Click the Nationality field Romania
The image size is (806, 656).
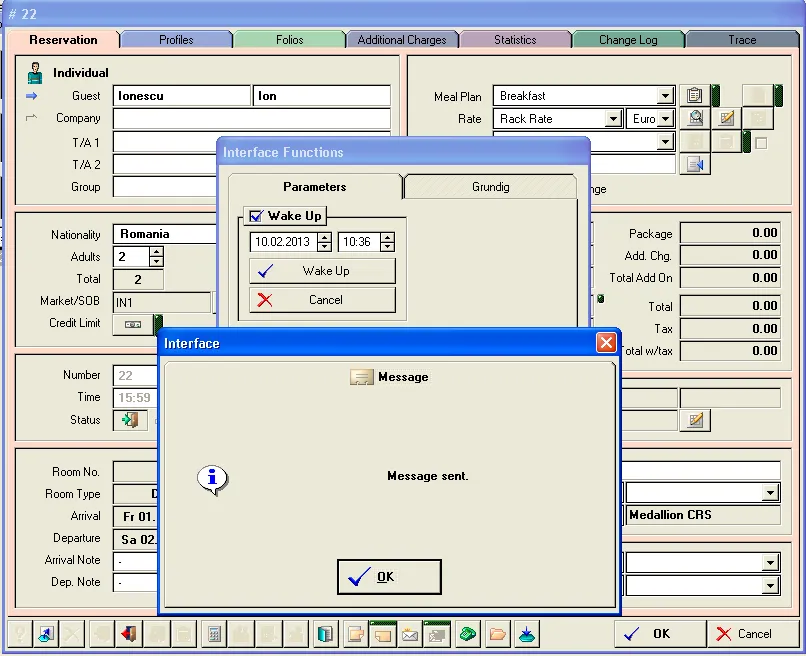pos(164,234)
